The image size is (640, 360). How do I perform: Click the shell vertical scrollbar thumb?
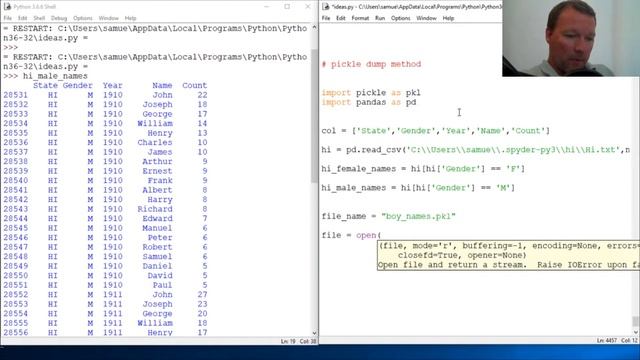pyautogui.click(x=314, y=116)
